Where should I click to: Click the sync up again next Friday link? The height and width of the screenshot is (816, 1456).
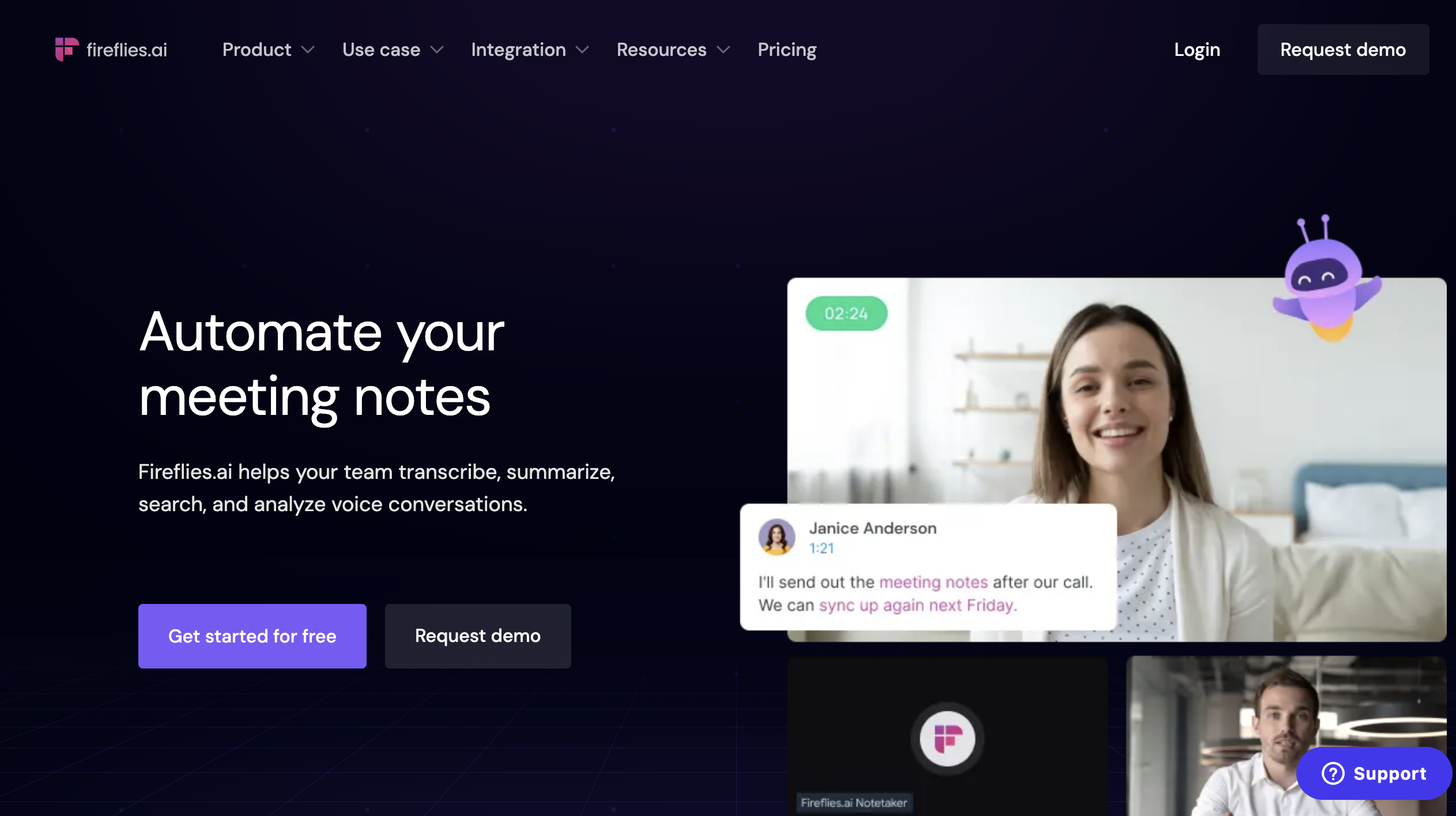click(x=917, y=605)
